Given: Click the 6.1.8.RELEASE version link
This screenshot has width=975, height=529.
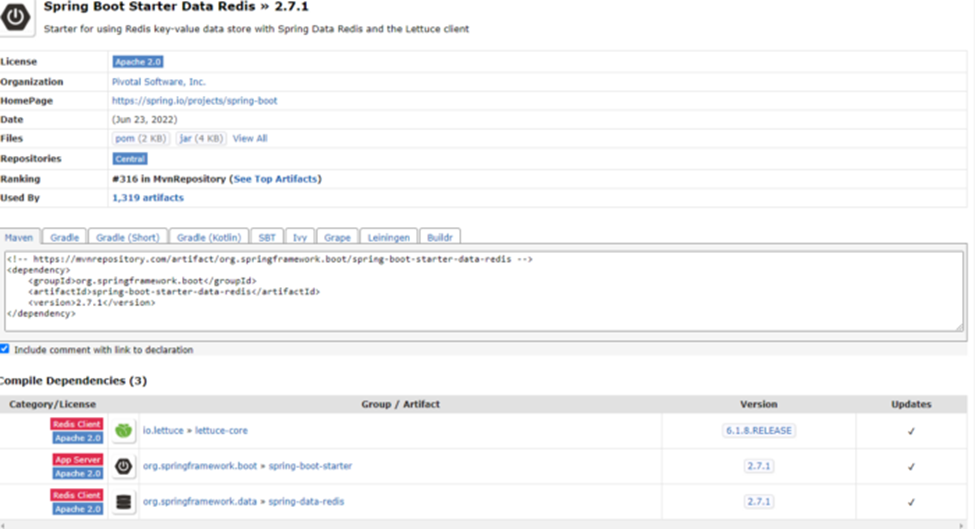Looking at the screenshot, I should coord(758,431).
